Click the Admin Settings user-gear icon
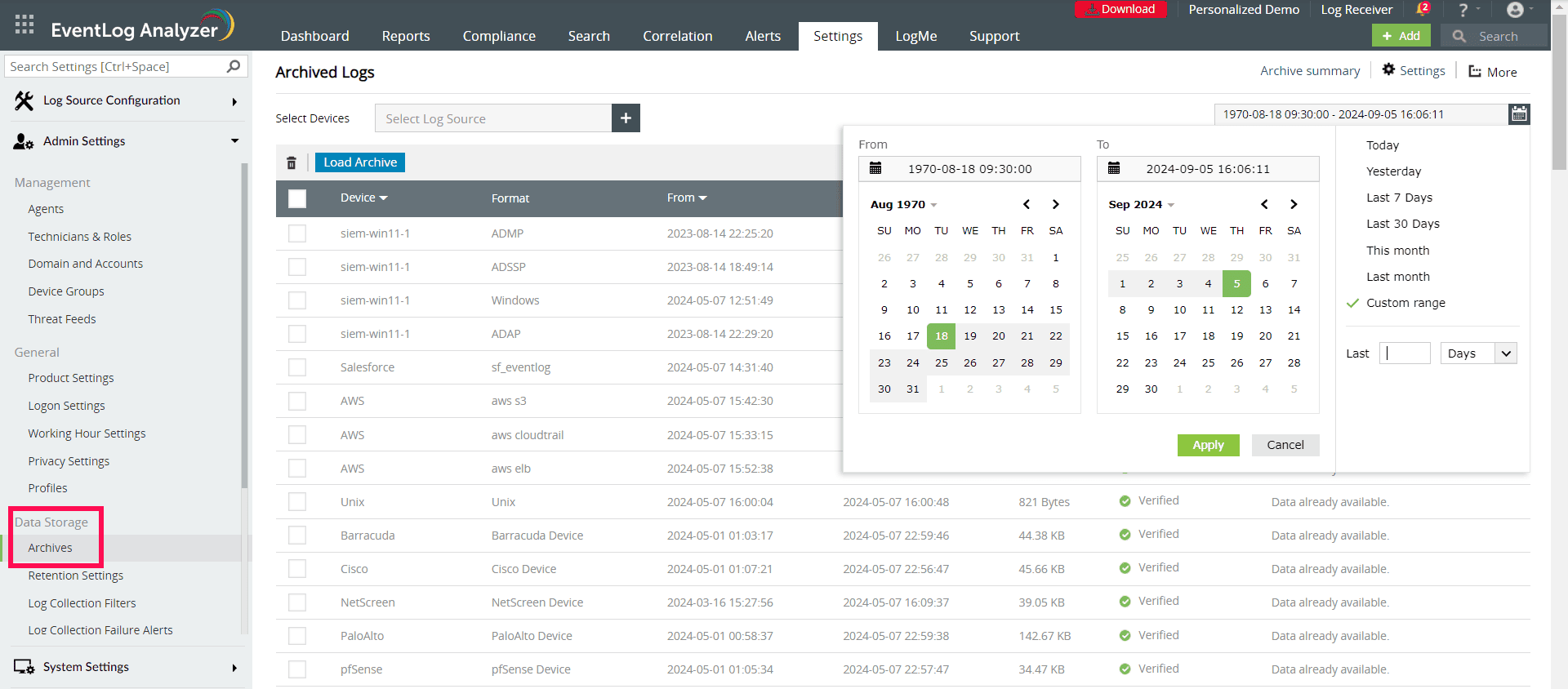Screen dimensions: 1568x689 (x=23, y=141)
